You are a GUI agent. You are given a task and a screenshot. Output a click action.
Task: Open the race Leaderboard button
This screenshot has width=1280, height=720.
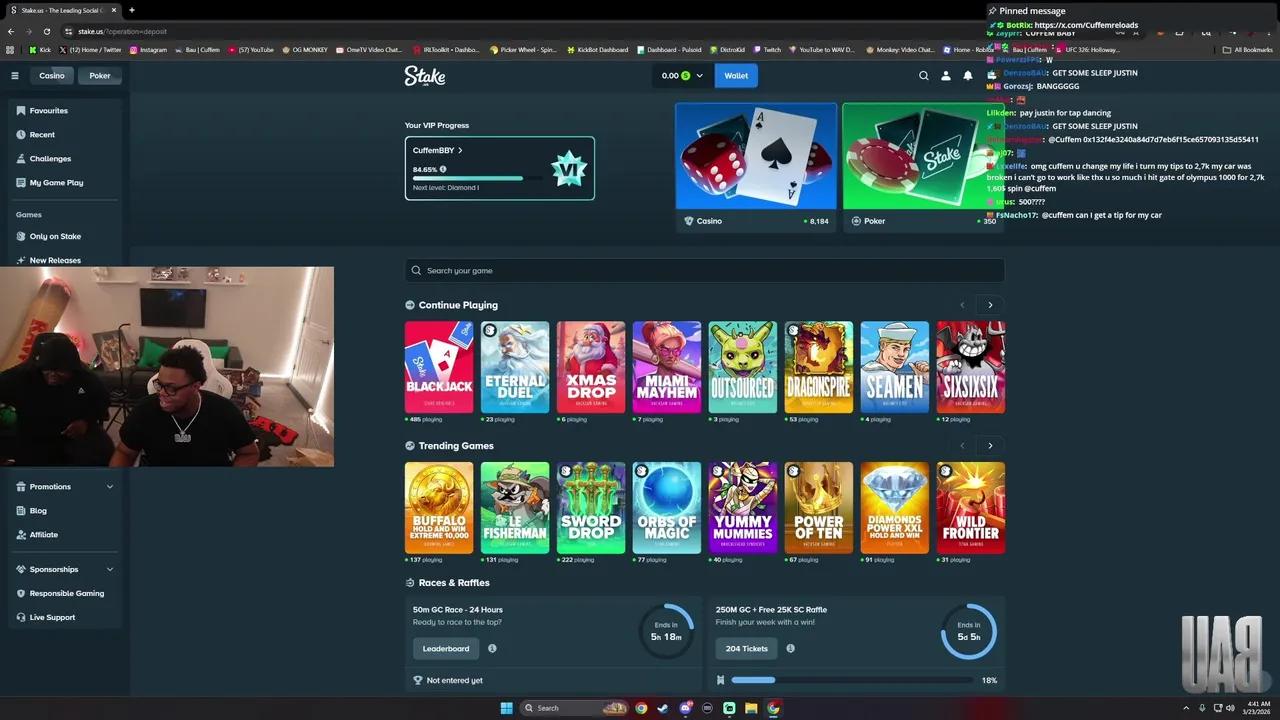445,648
